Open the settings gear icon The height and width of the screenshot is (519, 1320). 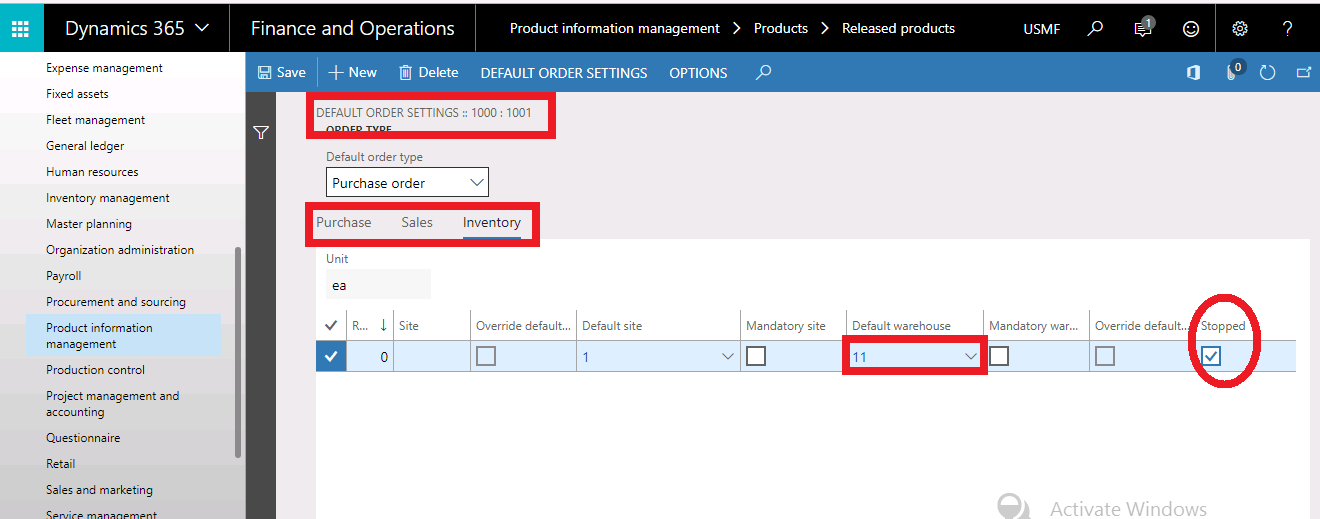pyautogui.click(x=1240, y=28)
